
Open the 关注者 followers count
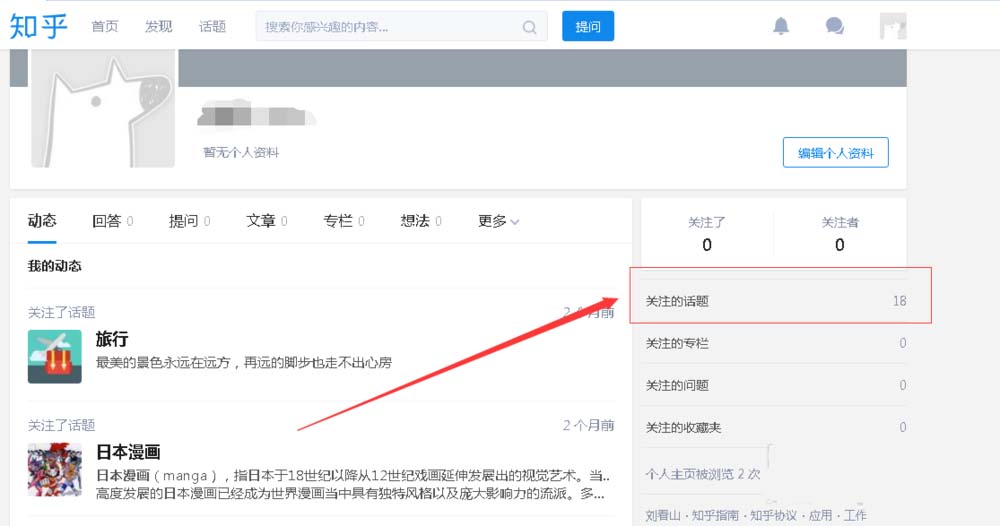click(840, 233)
